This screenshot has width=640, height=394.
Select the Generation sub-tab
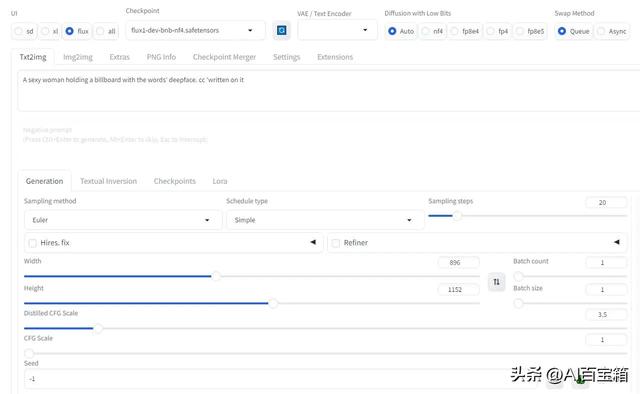44,181
